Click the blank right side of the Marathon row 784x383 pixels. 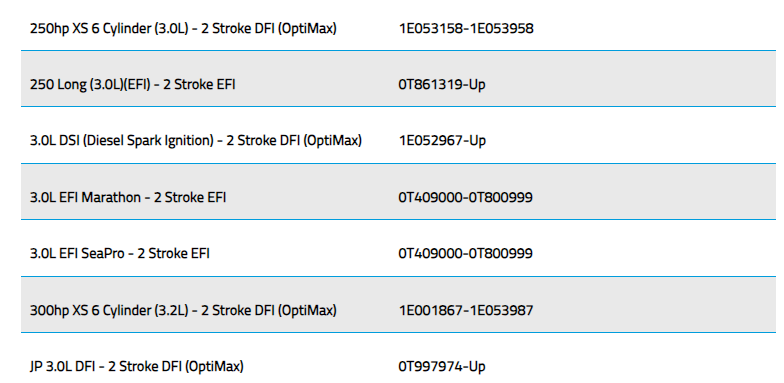point(654,192)
